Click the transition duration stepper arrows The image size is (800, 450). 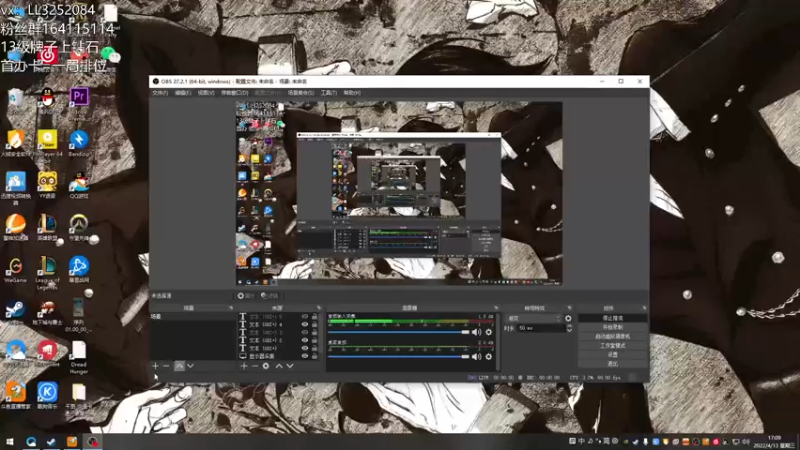click(x=569, y=328)
